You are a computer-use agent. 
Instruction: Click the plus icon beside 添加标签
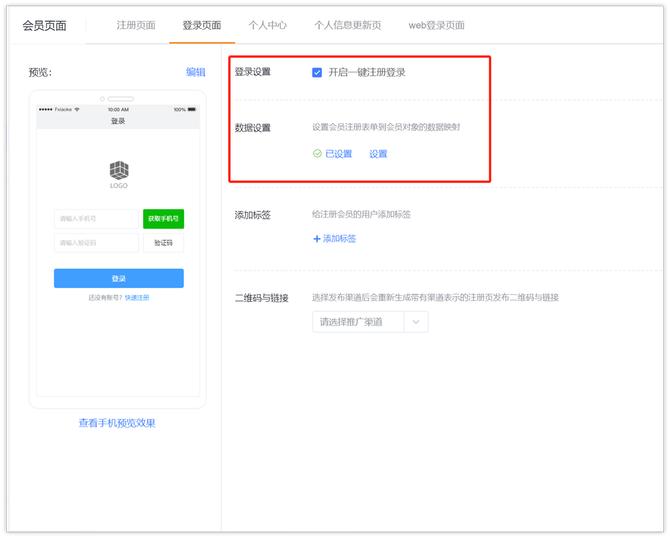pos(317,239)
